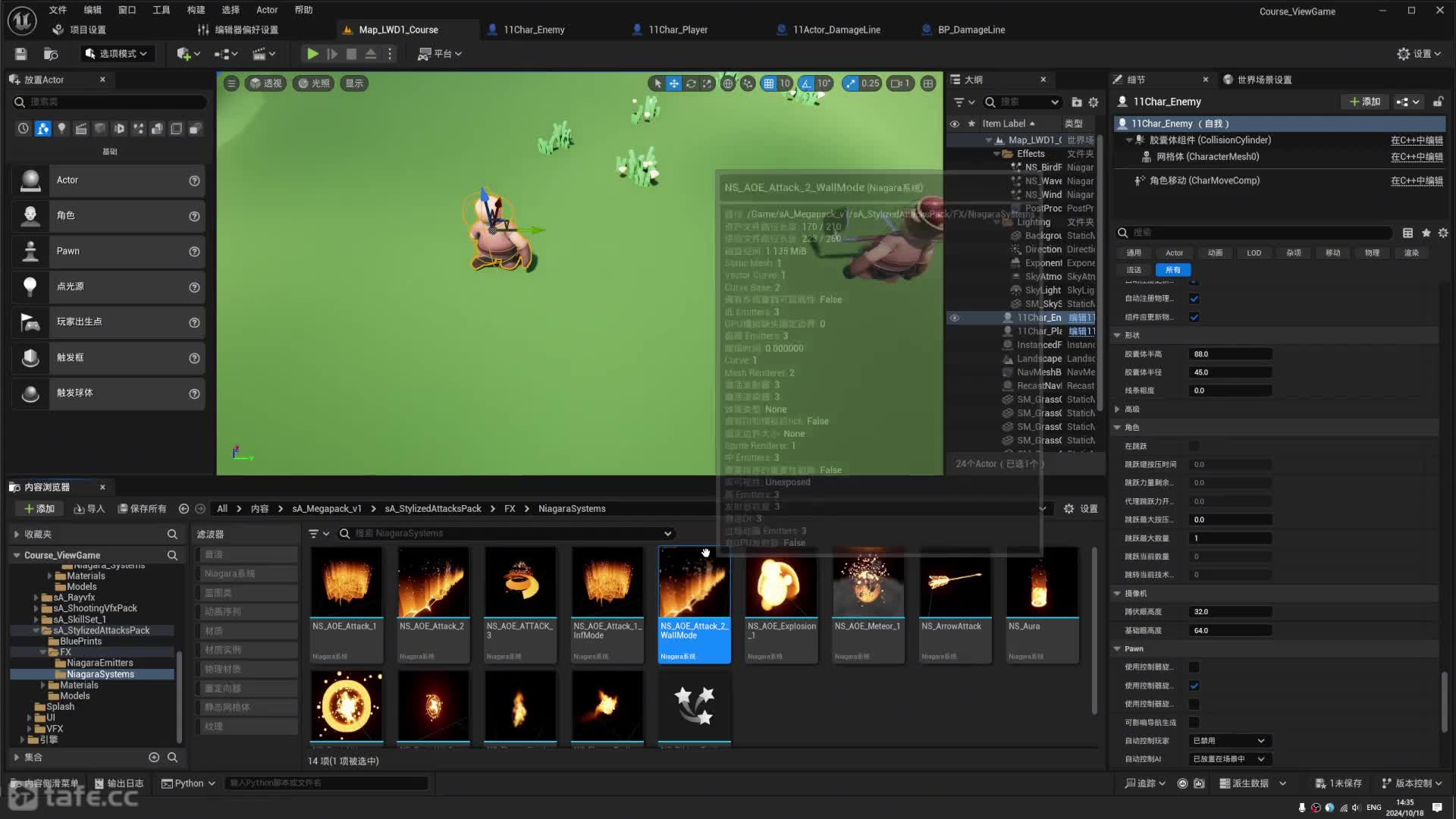Select the viewport selection arrow tool

pyautogui.click(x=657, y=83)
